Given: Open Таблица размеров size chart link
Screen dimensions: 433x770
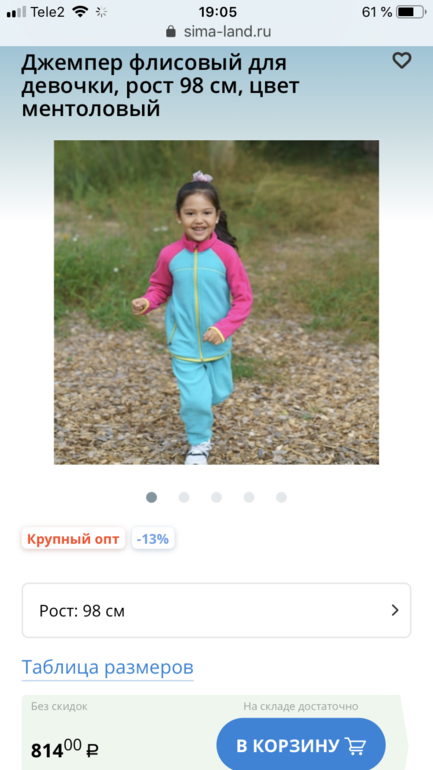Looking at the screenshot, I should 108,667.
